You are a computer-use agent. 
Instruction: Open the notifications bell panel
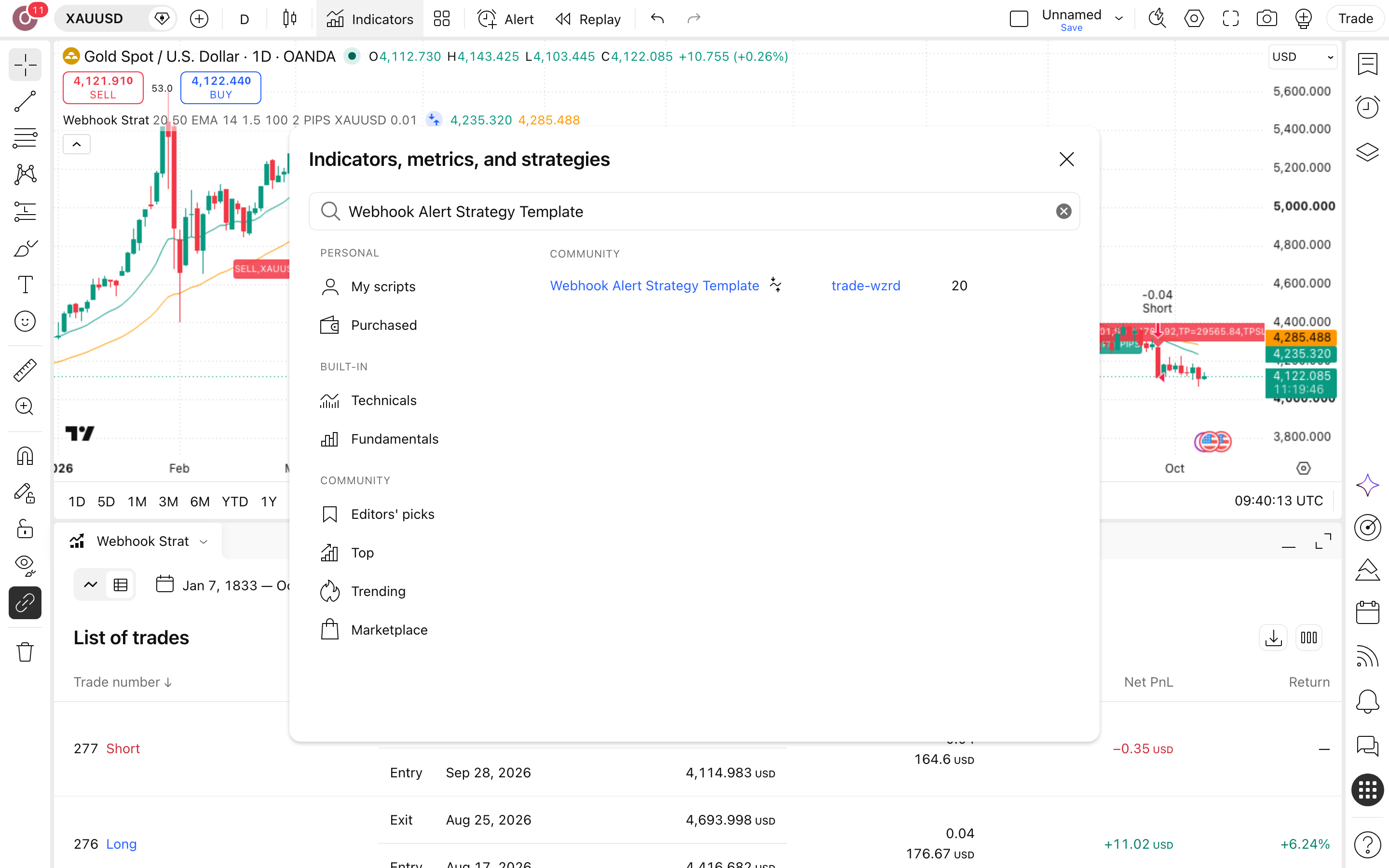(1367, 701)
